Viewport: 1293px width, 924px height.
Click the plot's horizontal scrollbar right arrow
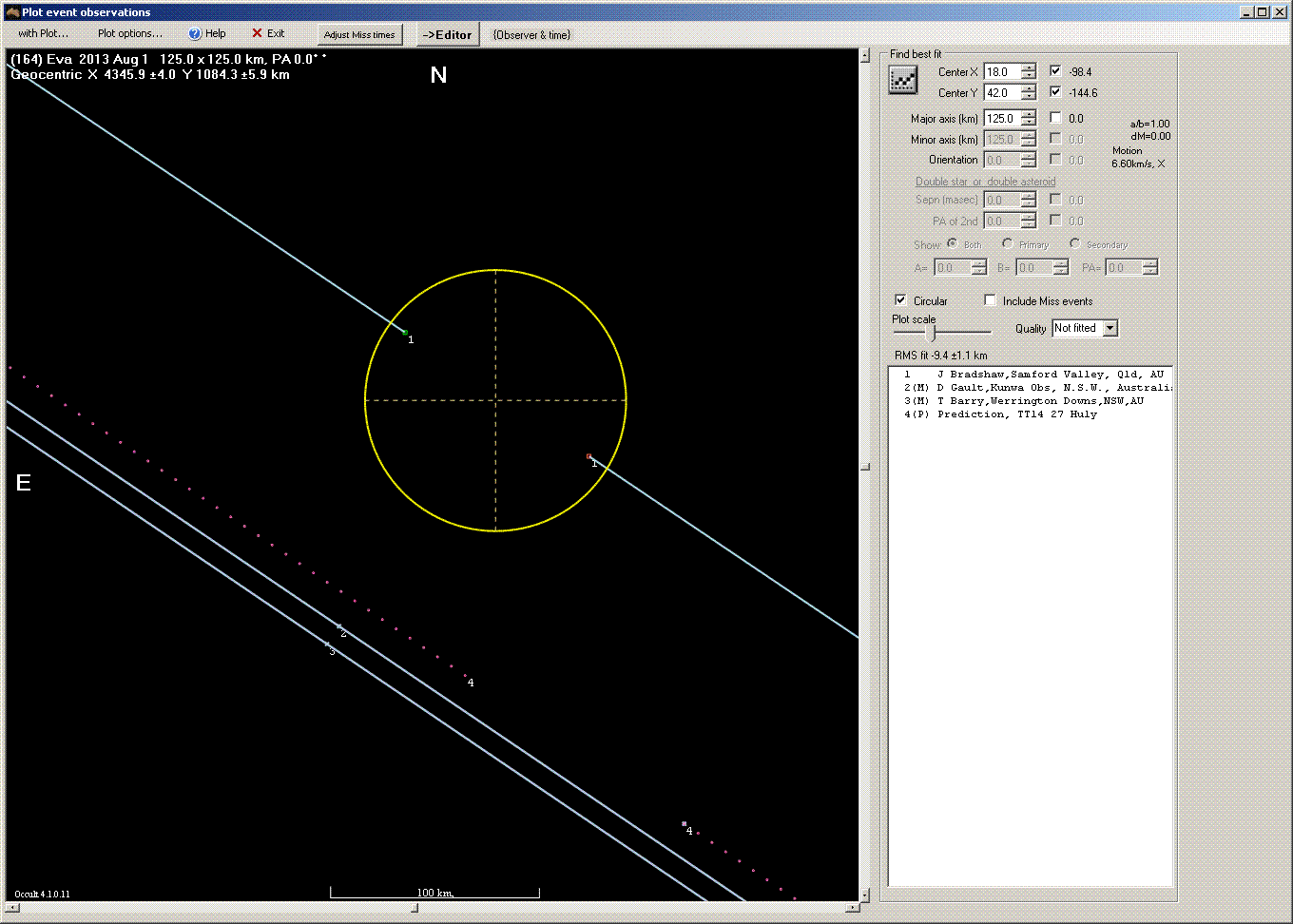click(852, 908)
